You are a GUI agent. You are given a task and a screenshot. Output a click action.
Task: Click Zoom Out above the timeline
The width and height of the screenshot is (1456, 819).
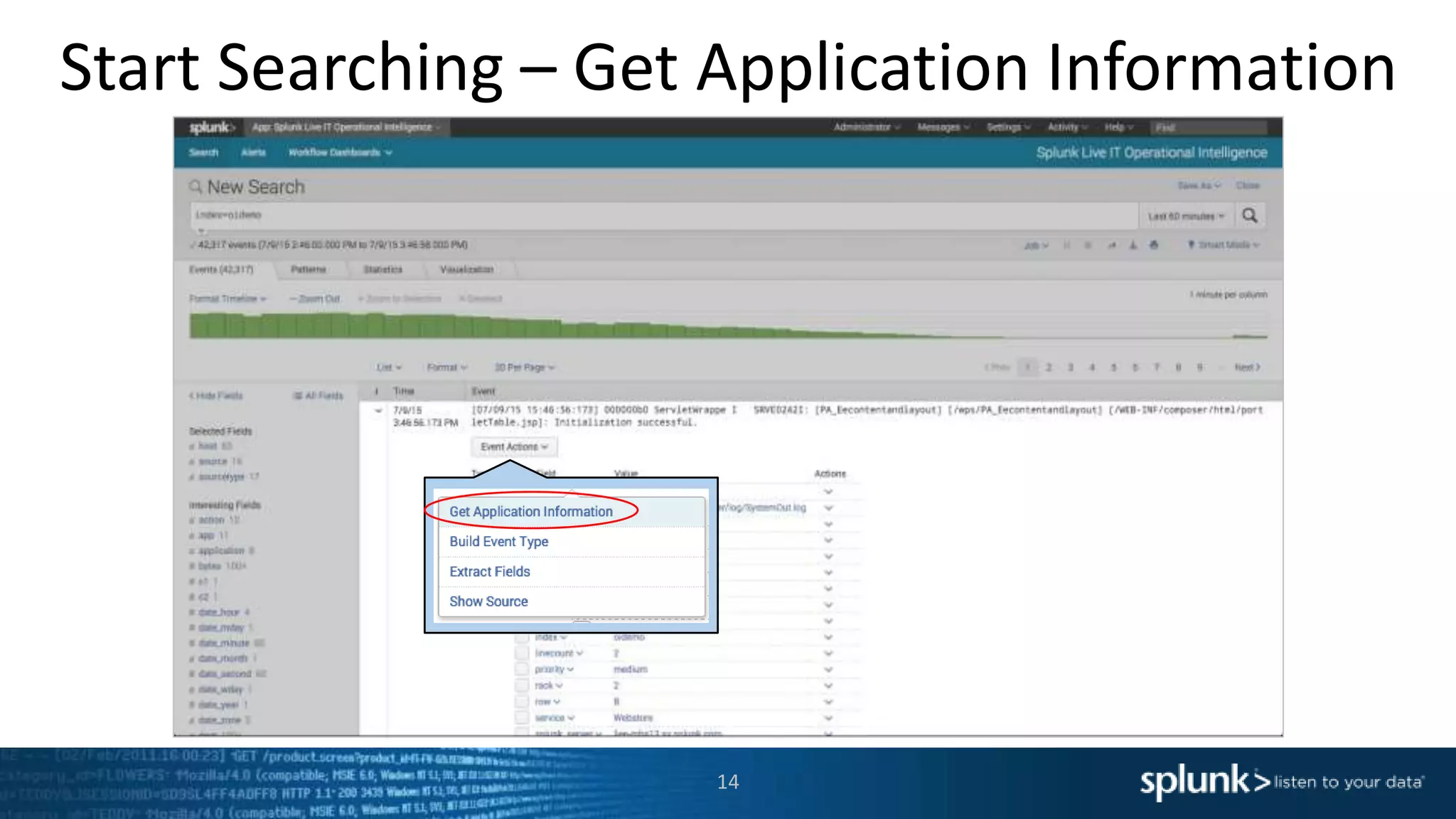point(314,299)
